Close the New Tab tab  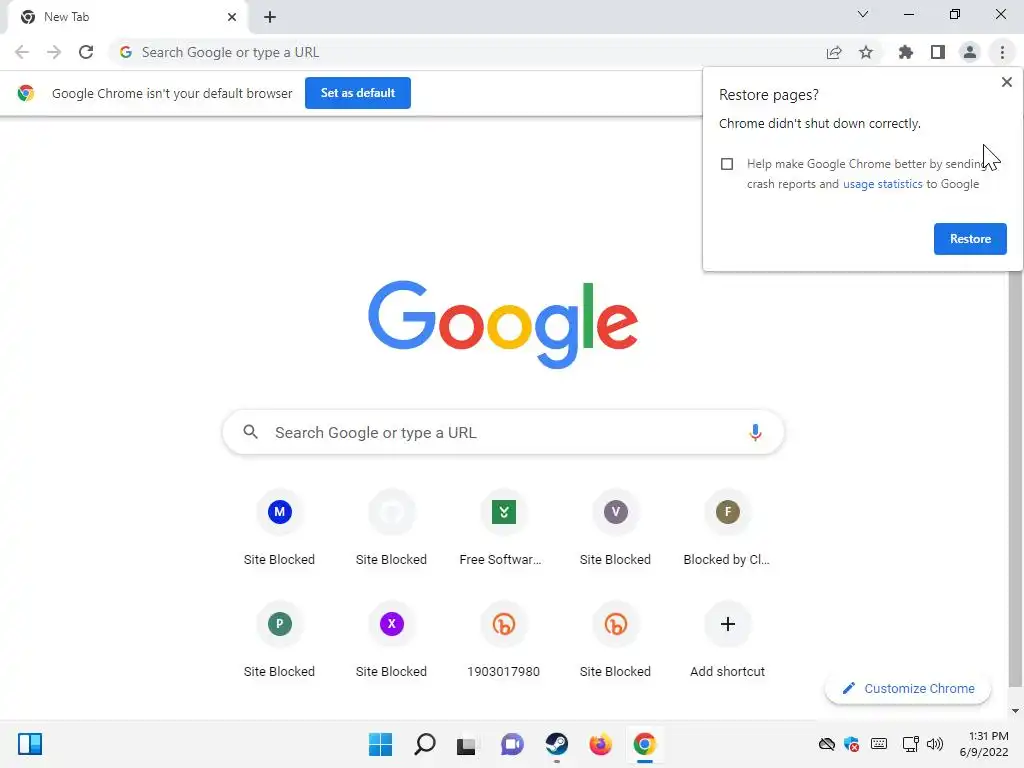click(232, 17)
